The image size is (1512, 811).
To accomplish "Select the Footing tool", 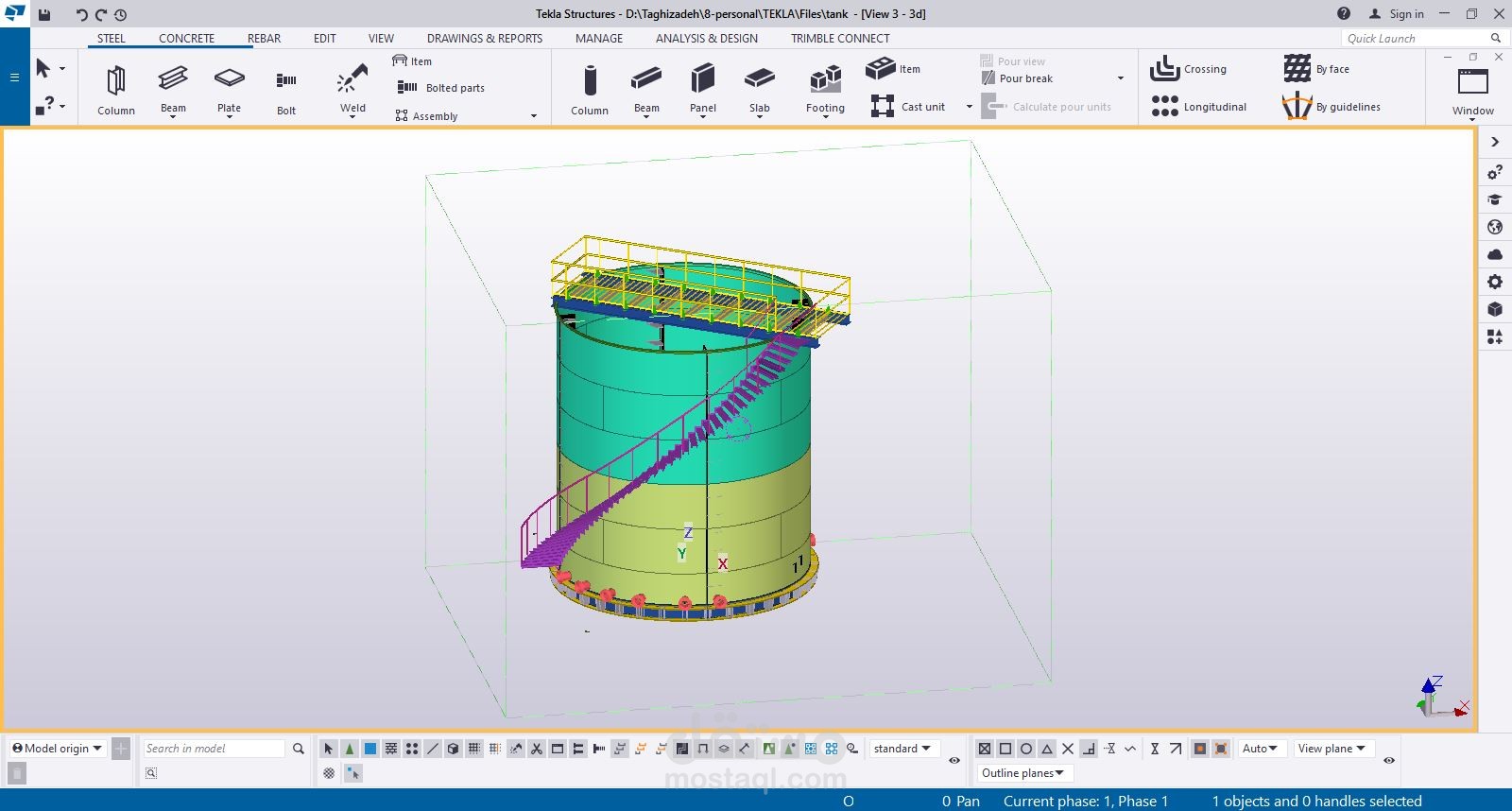I will coord(825,79).
